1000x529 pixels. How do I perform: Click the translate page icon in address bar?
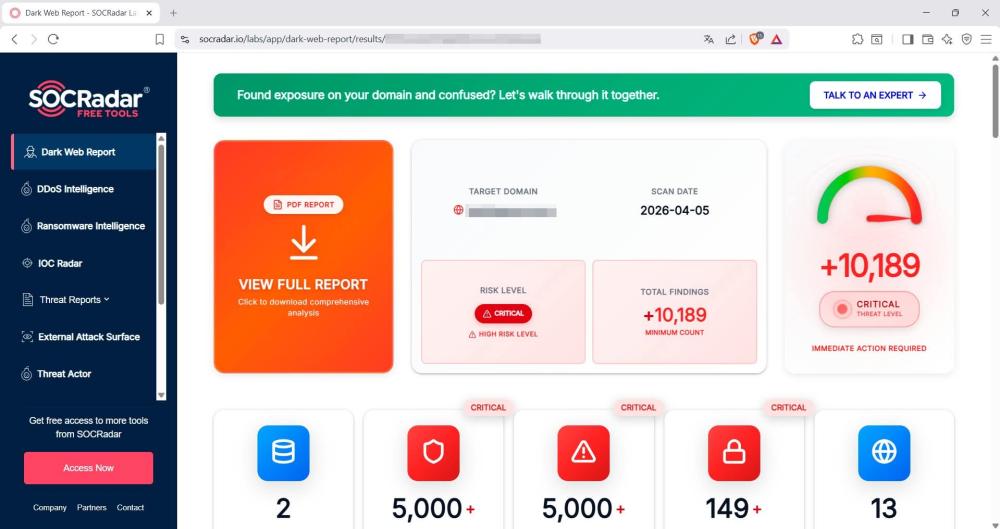click(x=709, y=39)
